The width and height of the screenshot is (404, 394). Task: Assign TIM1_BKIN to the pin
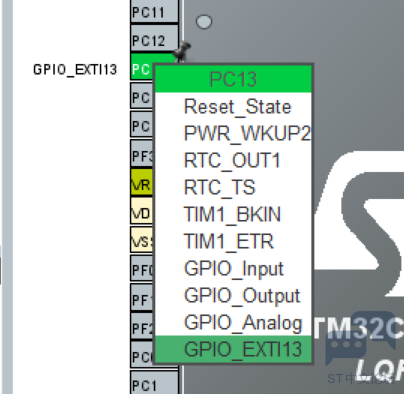233,214
